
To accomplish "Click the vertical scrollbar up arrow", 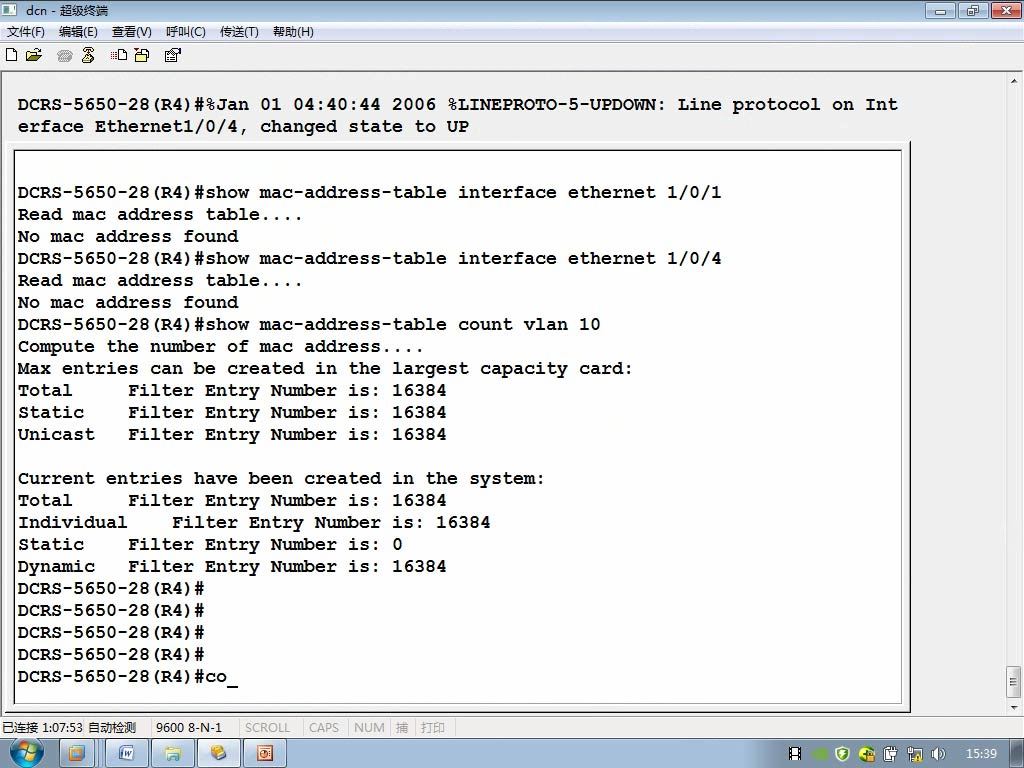I will (1014, 82).
